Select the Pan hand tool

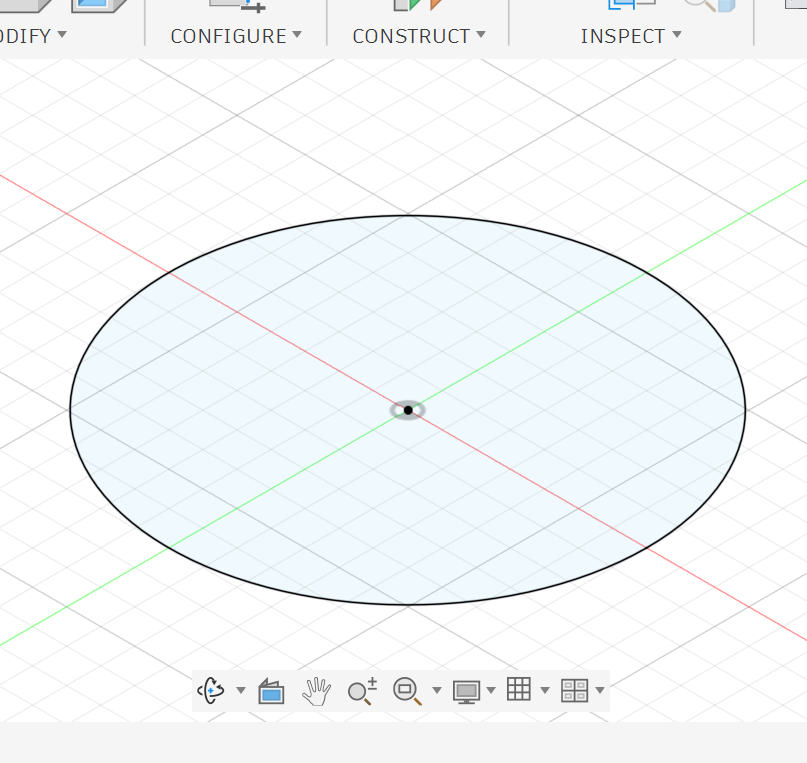click(x=316, y=691)
